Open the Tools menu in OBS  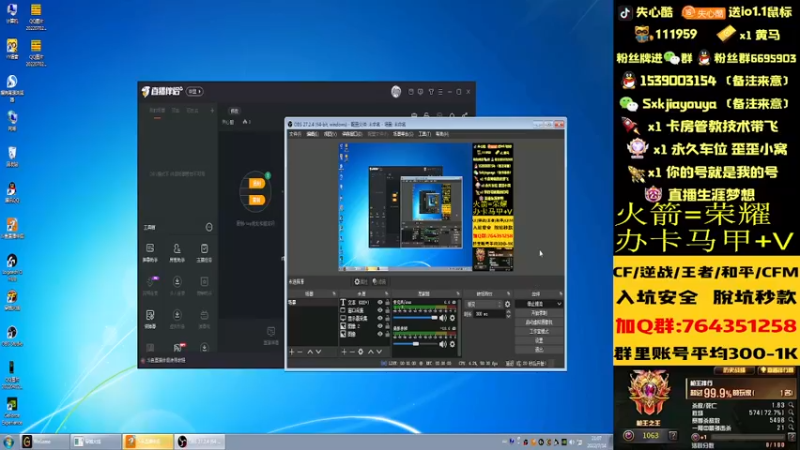[x=424, y=134]
